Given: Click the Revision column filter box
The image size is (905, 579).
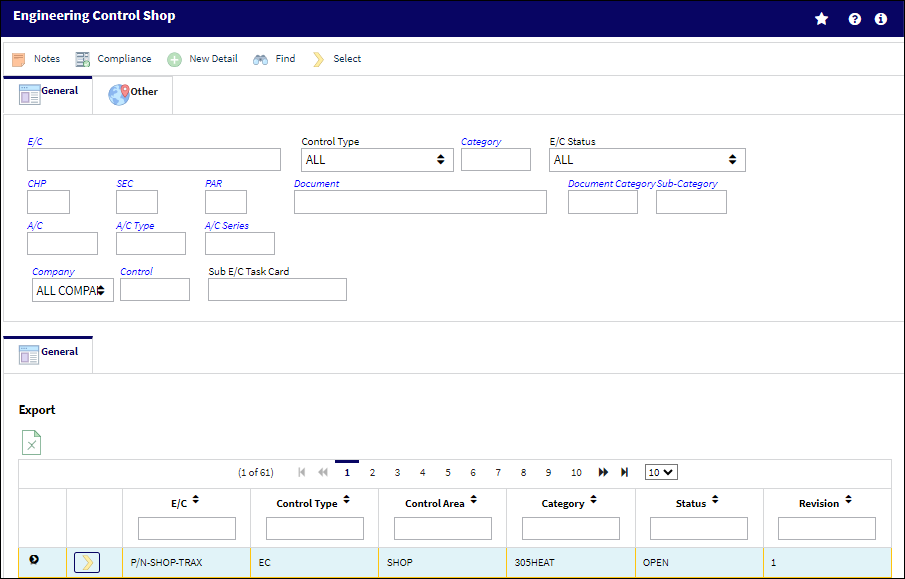Looking at the screenshot, I should [827, 528].
